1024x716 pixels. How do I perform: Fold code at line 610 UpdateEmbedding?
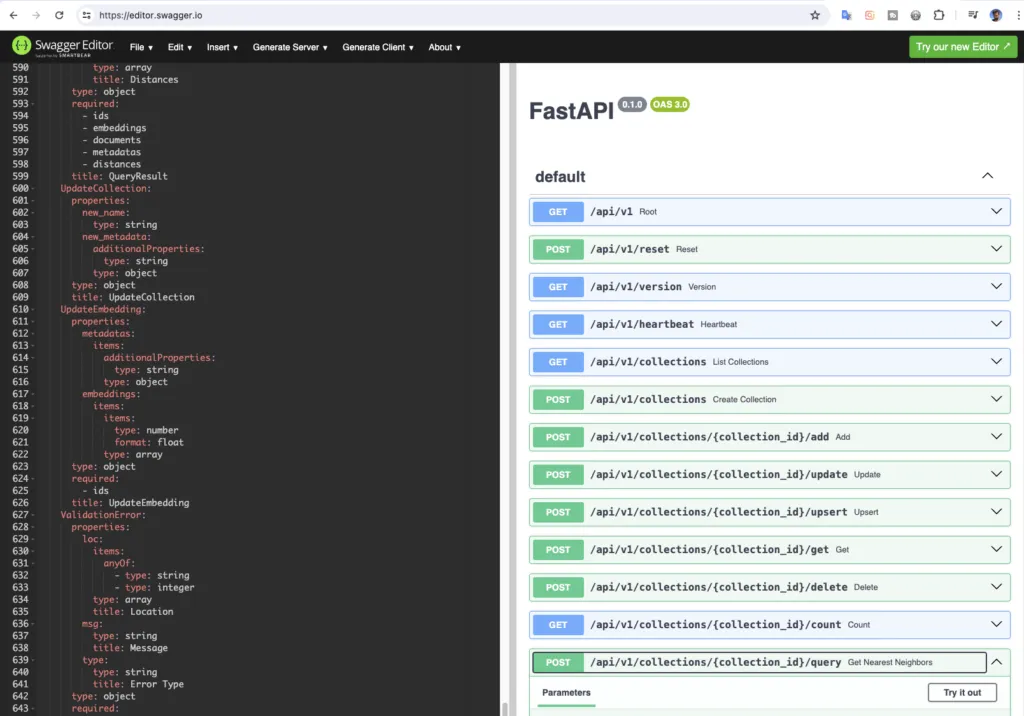[33, 310]
